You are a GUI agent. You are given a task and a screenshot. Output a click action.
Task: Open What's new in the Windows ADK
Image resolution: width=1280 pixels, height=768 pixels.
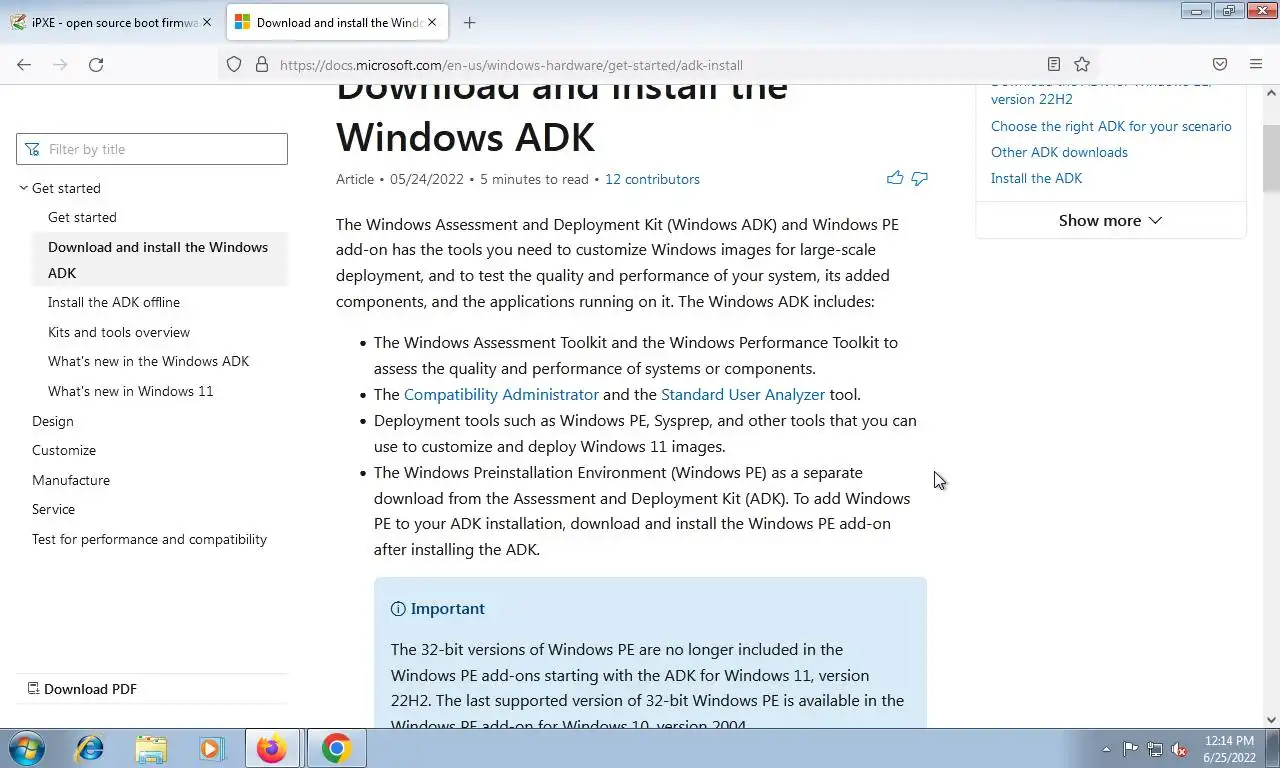148,361
